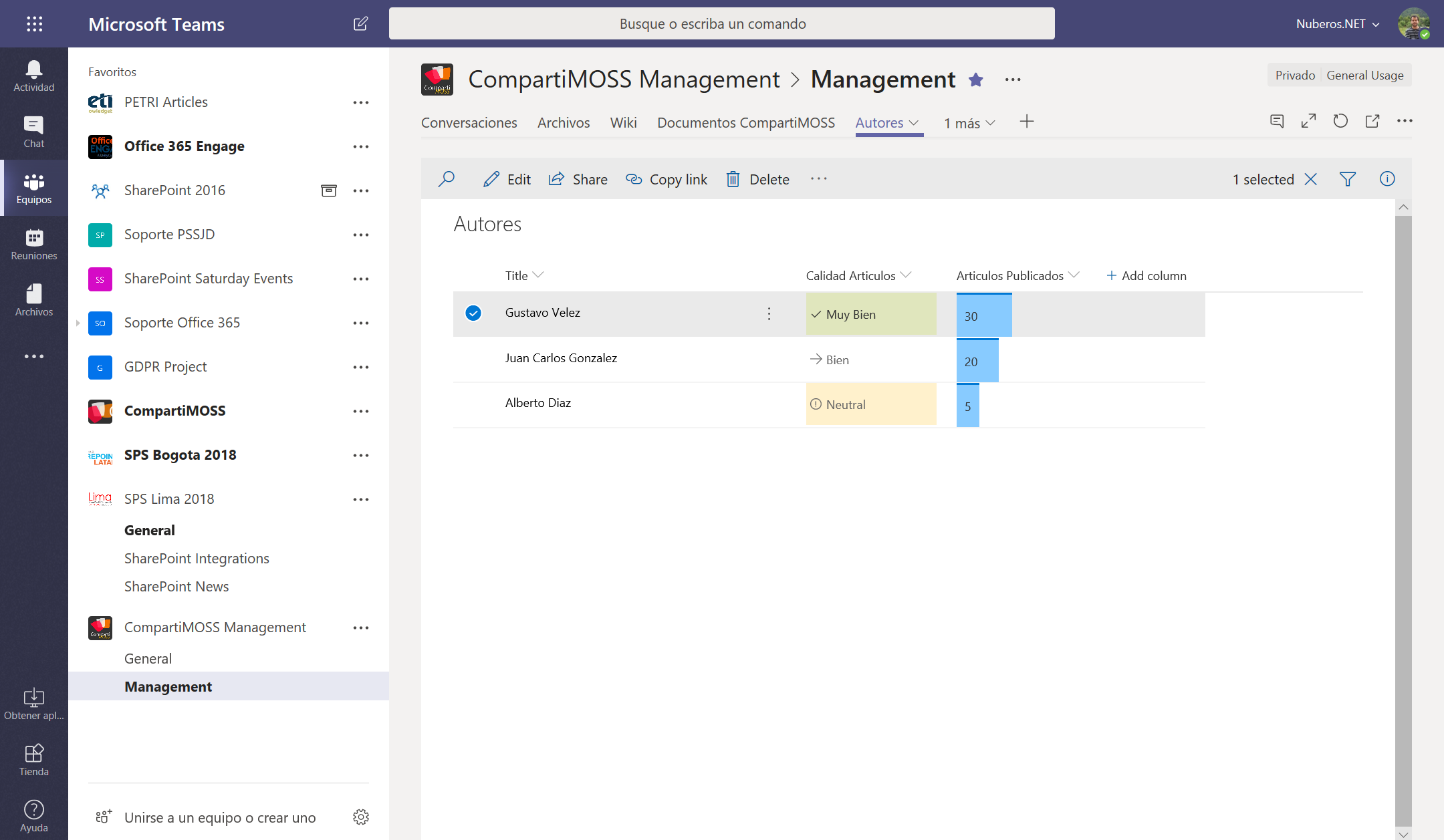Switch to the Conversaciones tab
Screen dimensions: 1444x840
coord(469,123)
